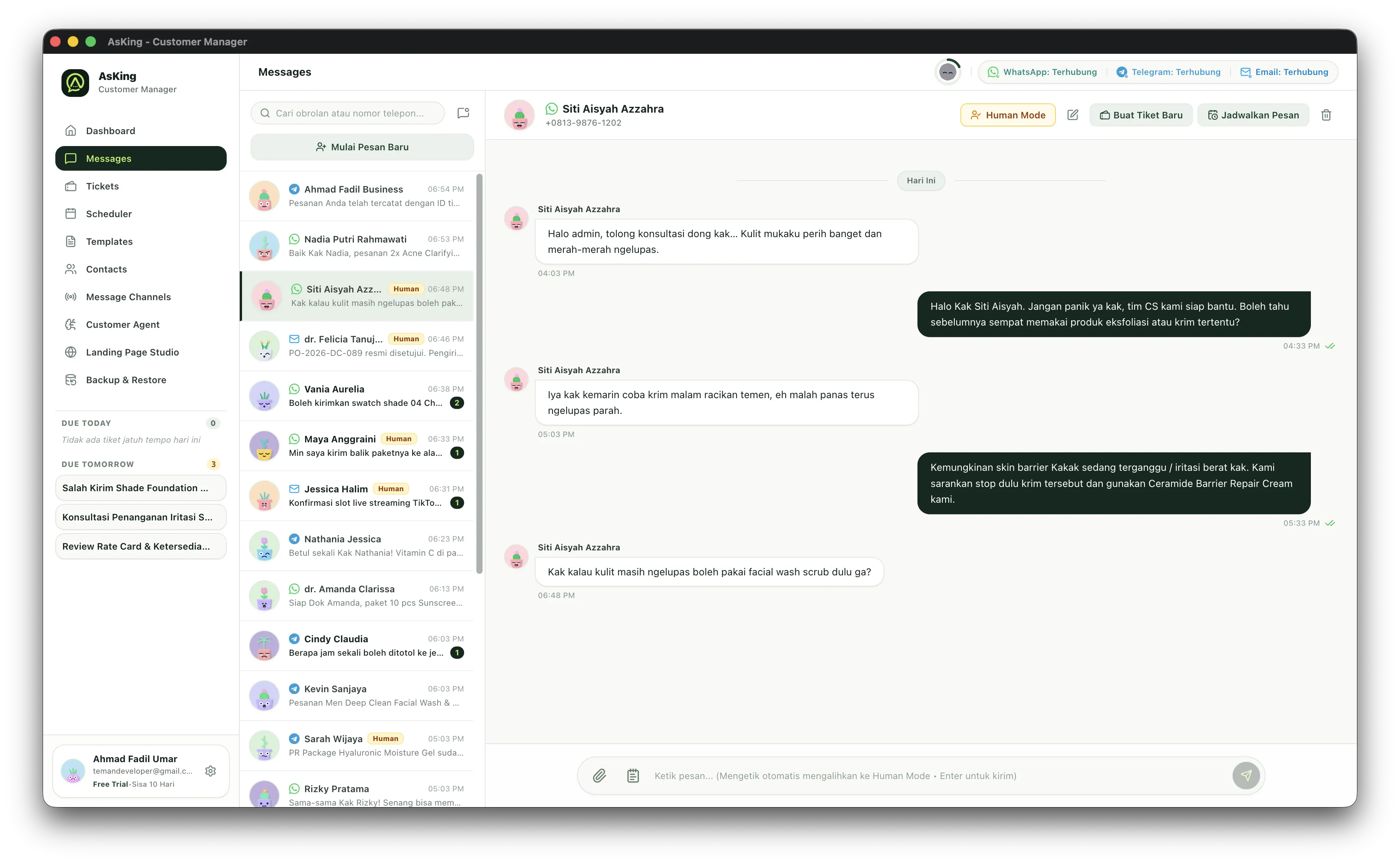The width and height of the screenshot is (1400, 864).
Task: Click the new chat icon beside search field
Action: click(x=463, y=113)
